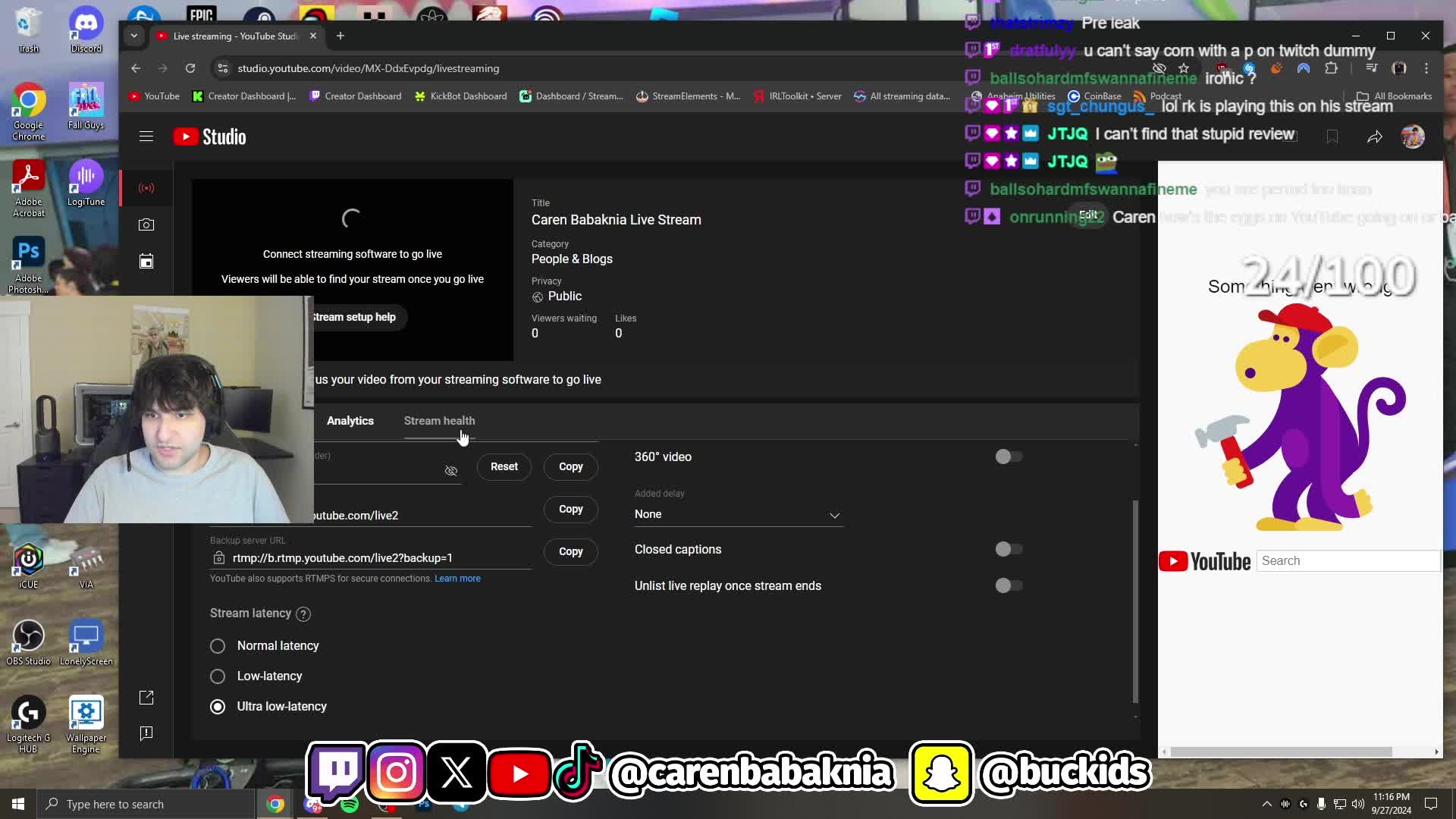Click Chrome icon in the taskbar
The image size is (1456, 819).
275,804
